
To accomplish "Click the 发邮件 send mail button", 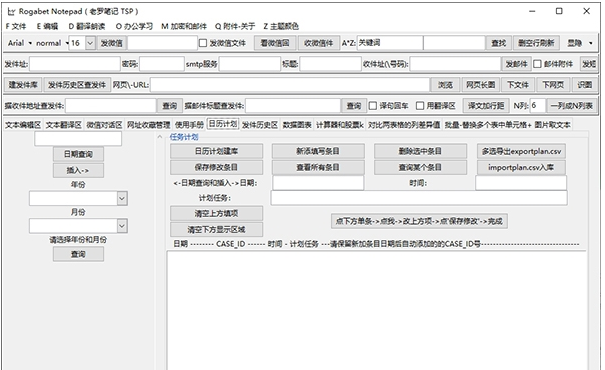I will [516, 64].
